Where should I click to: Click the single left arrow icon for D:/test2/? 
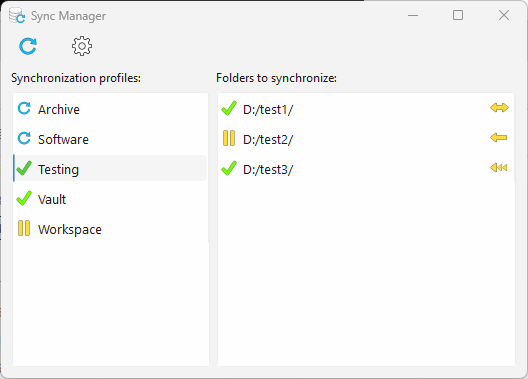(499, 138)
